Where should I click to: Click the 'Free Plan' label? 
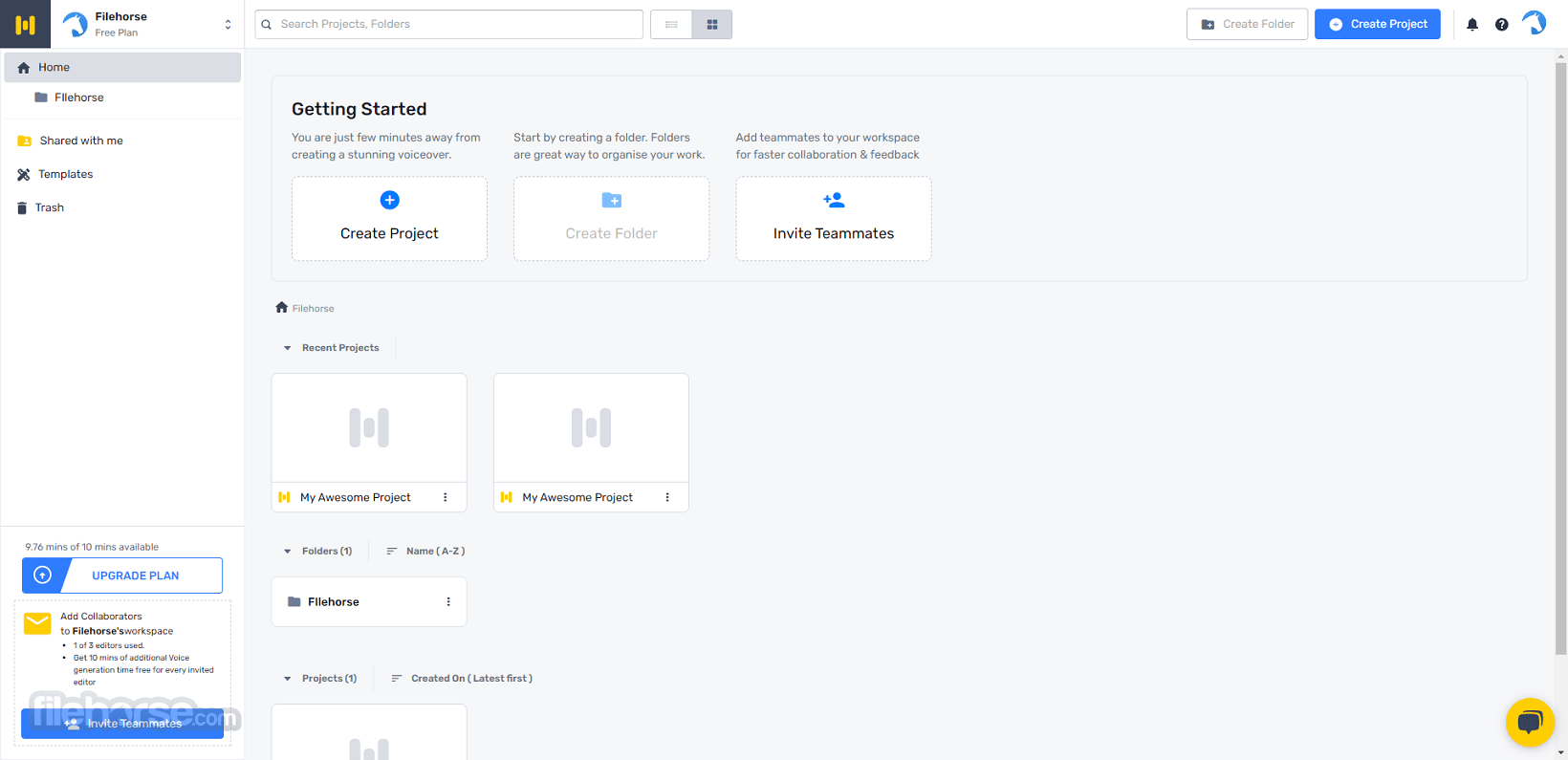point(117,33)
